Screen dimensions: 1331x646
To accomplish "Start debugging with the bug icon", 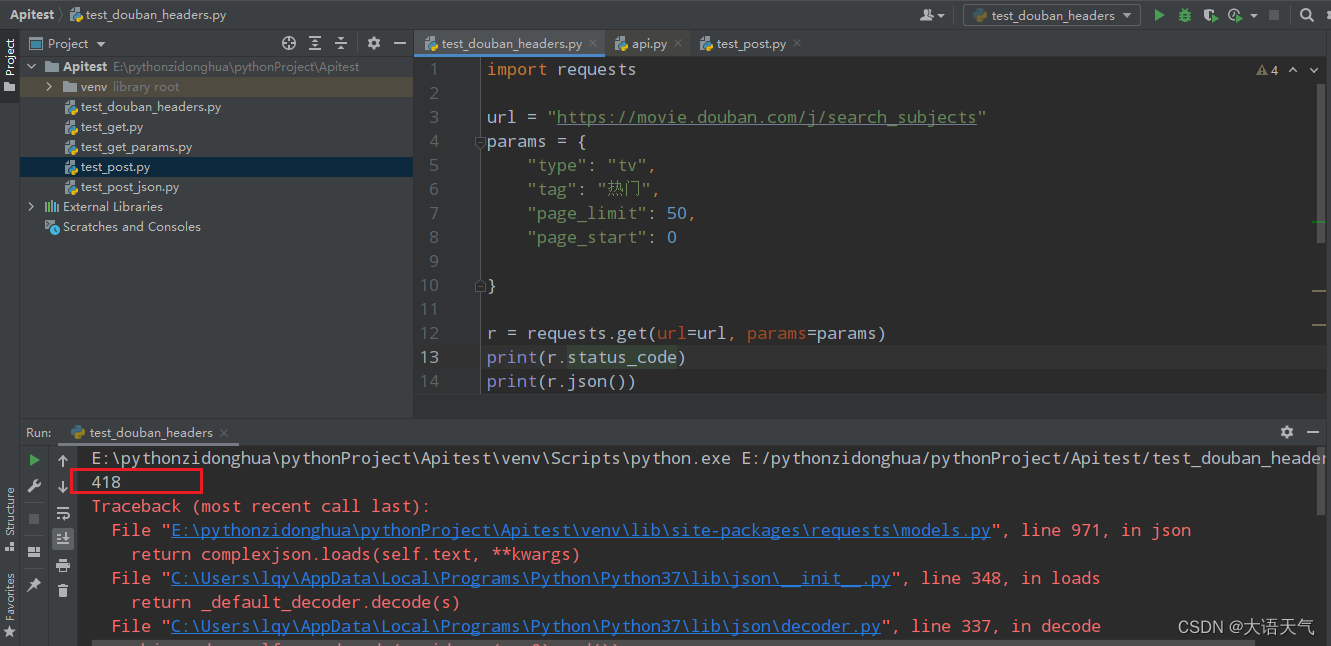I will click(1185, 15).
